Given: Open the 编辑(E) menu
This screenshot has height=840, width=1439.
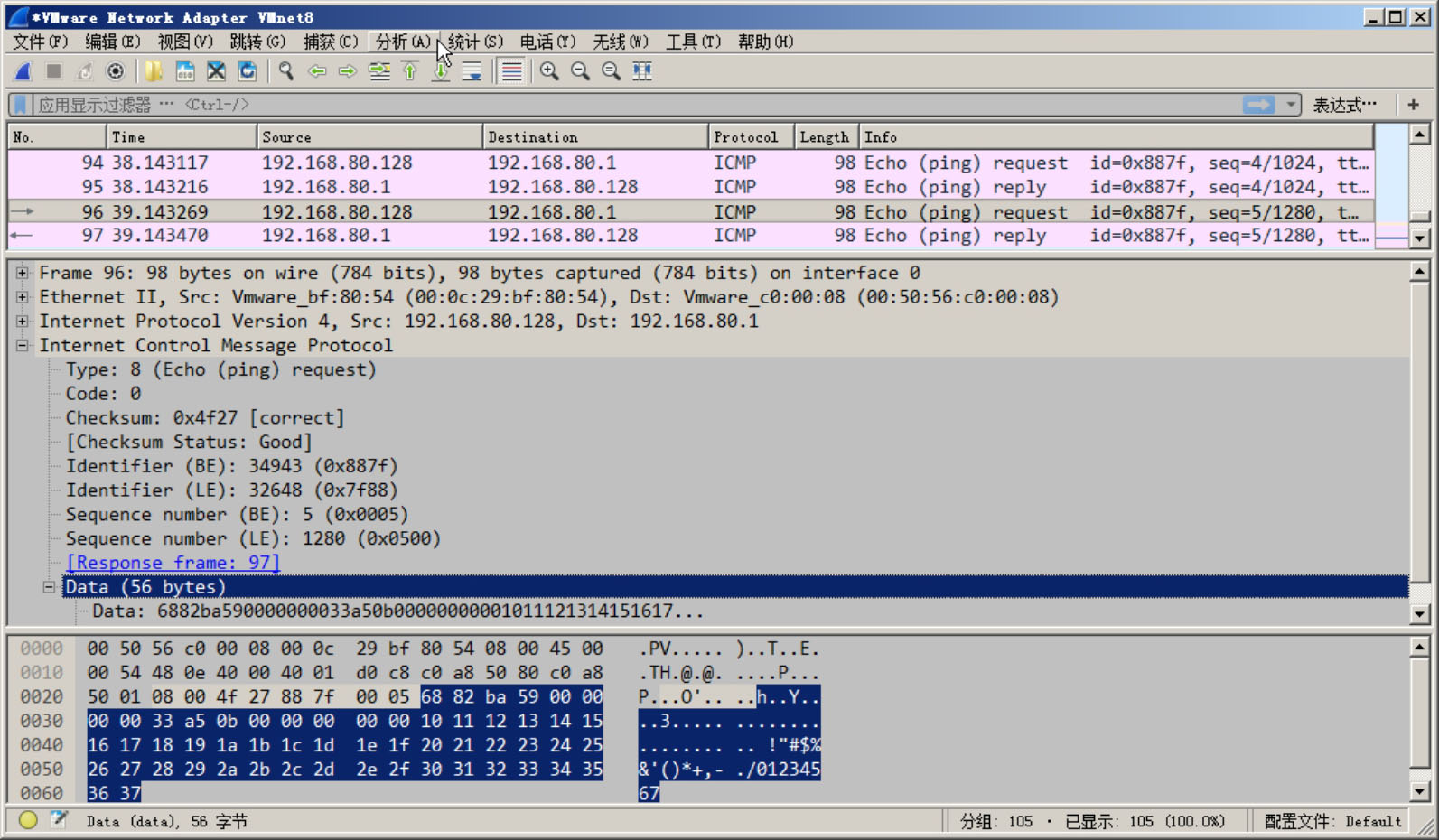Looking at the screenshot, I should [x=113, y=42].
